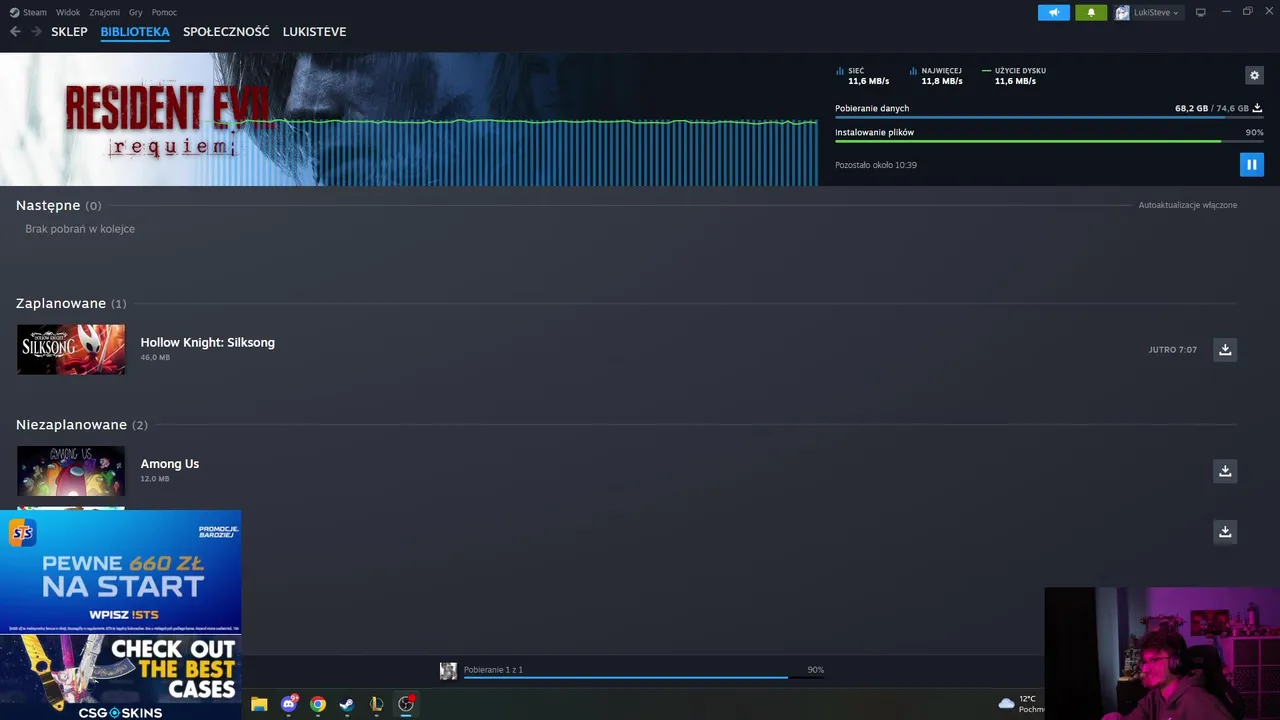This screenshot has height=720, width=1280.
Task: Click the download icon beside 74,6 GB
Action: [x=1257, y=108]
